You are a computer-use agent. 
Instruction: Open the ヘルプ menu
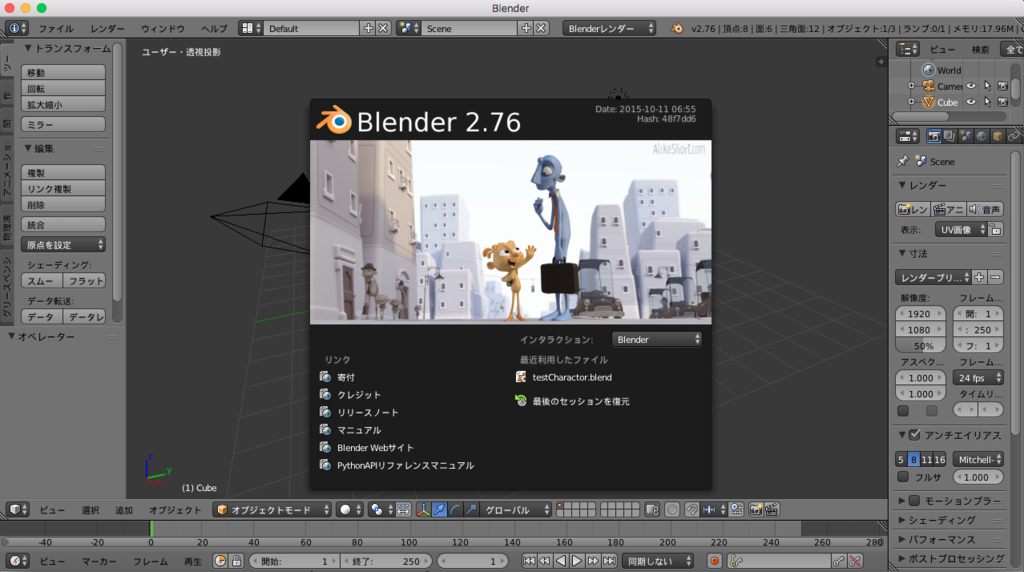pyautogui.click(x=214, y=29)
